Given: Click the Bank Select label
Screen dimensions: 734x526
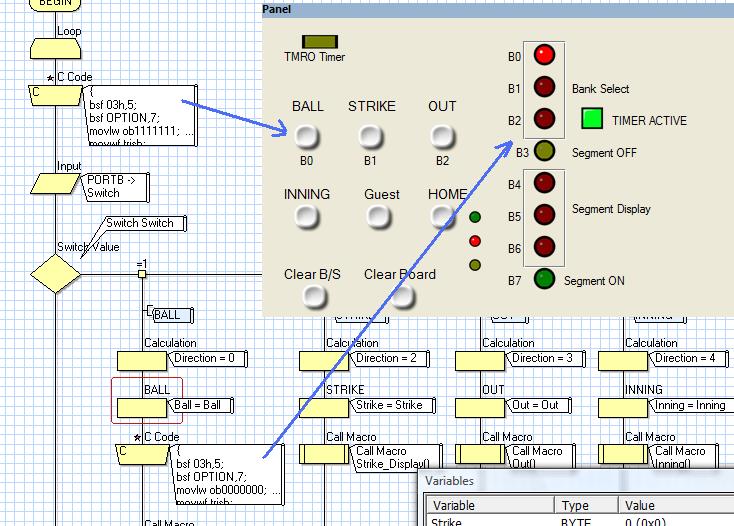Looking at the screenshot, I should tap(601, 88).
